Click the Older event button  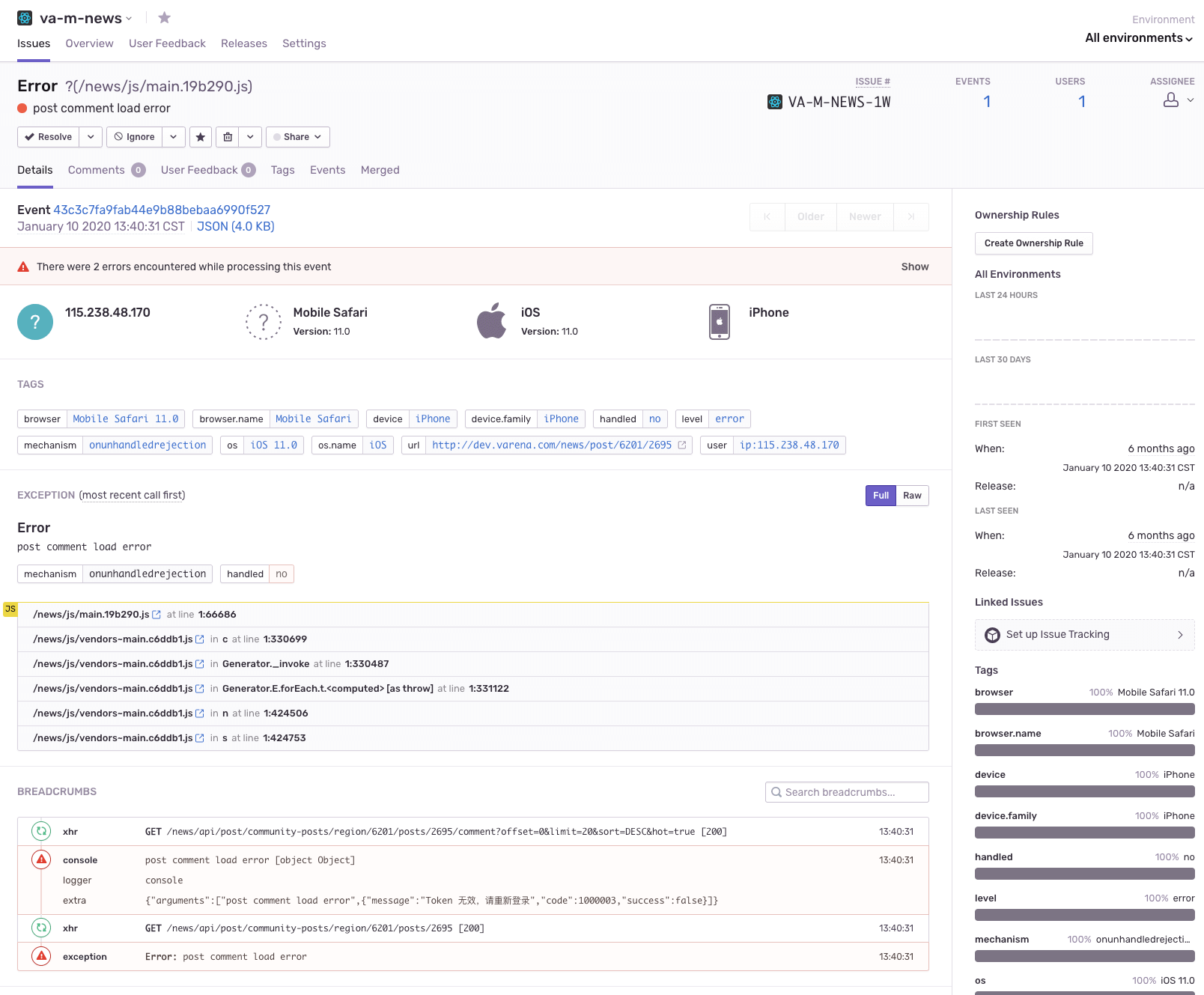[811, 216]
